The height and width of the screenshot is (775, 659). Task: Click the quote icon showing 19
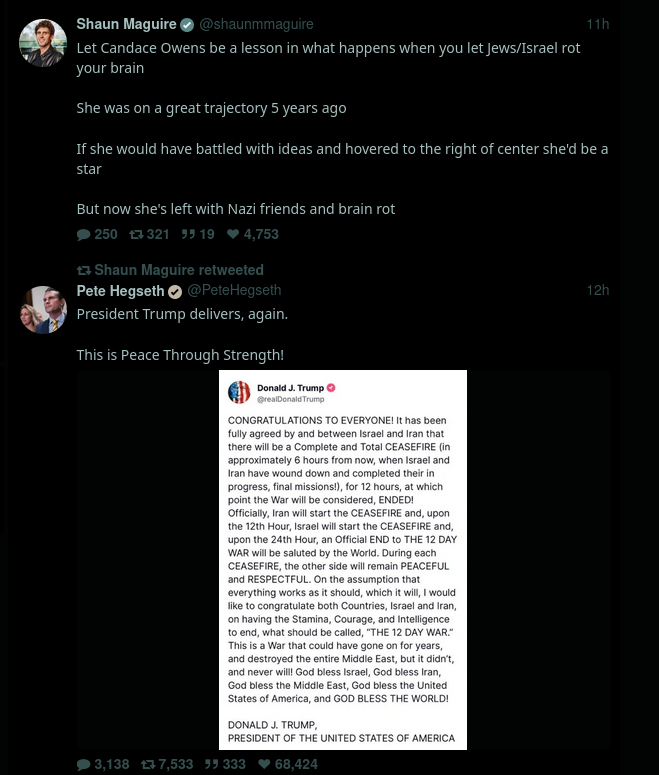188,234
